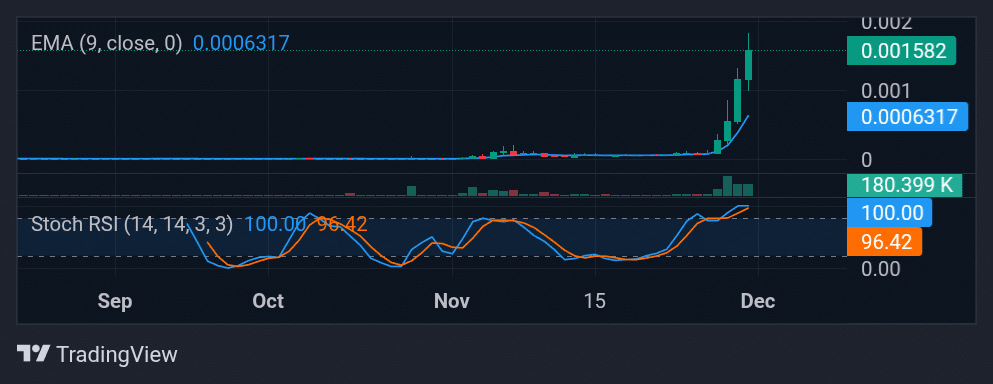Click the tallest green volume bar near Dec
This screenshot has height=384, width=993.
pos(728,186)
